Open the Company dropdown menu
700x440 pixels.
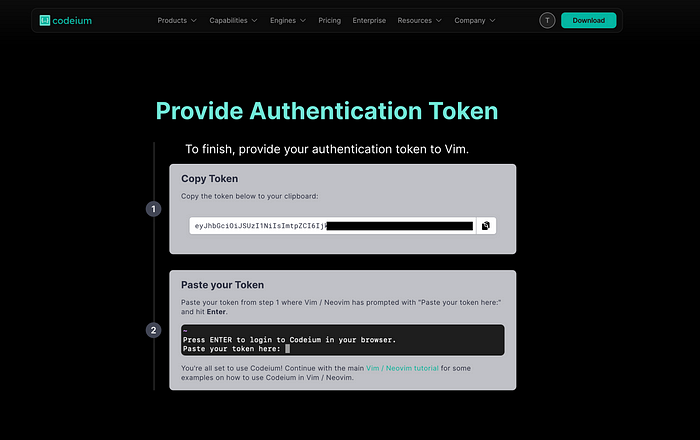click(474, 20)
